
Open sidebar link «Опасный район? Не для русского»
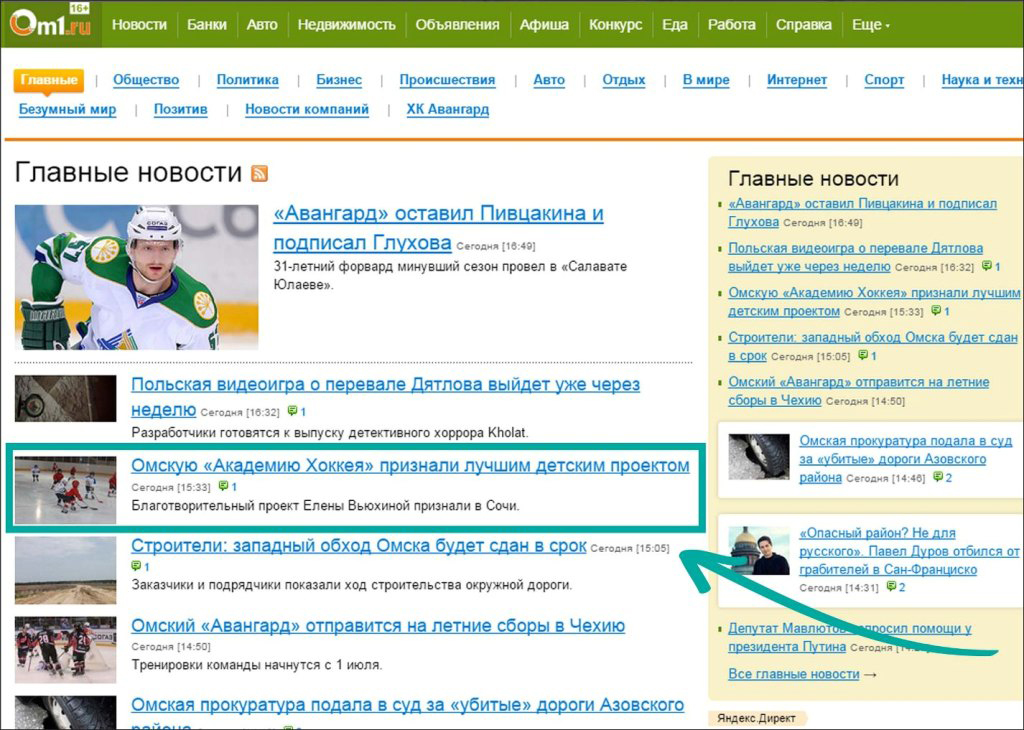[909, 551]
